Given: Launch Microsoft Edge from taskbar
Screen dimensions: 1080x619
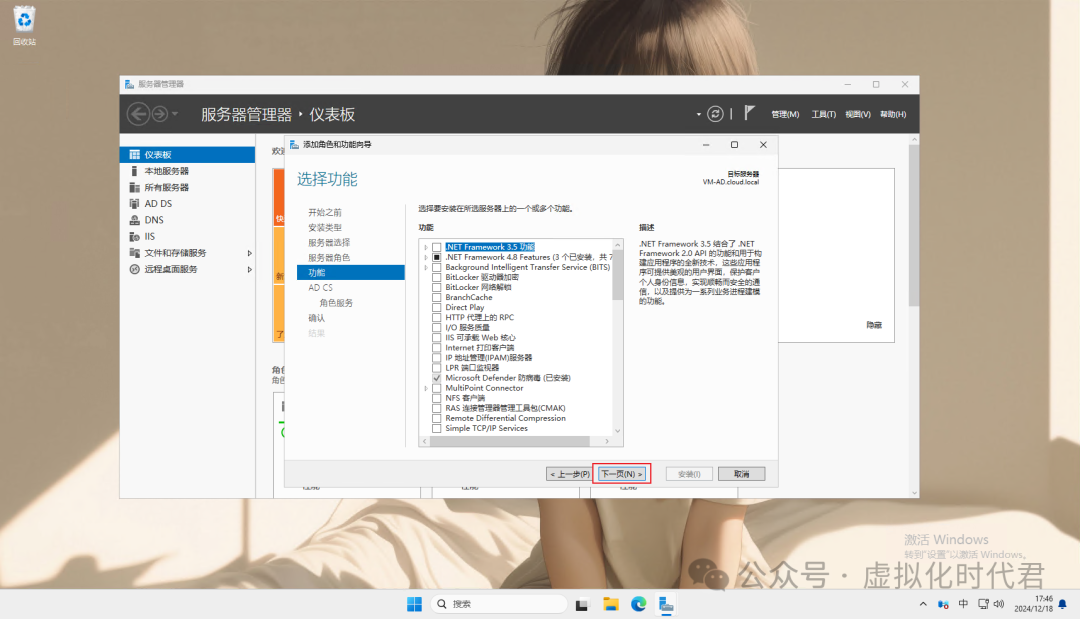Looking at the screenshot, I should [x=638, y=604].
